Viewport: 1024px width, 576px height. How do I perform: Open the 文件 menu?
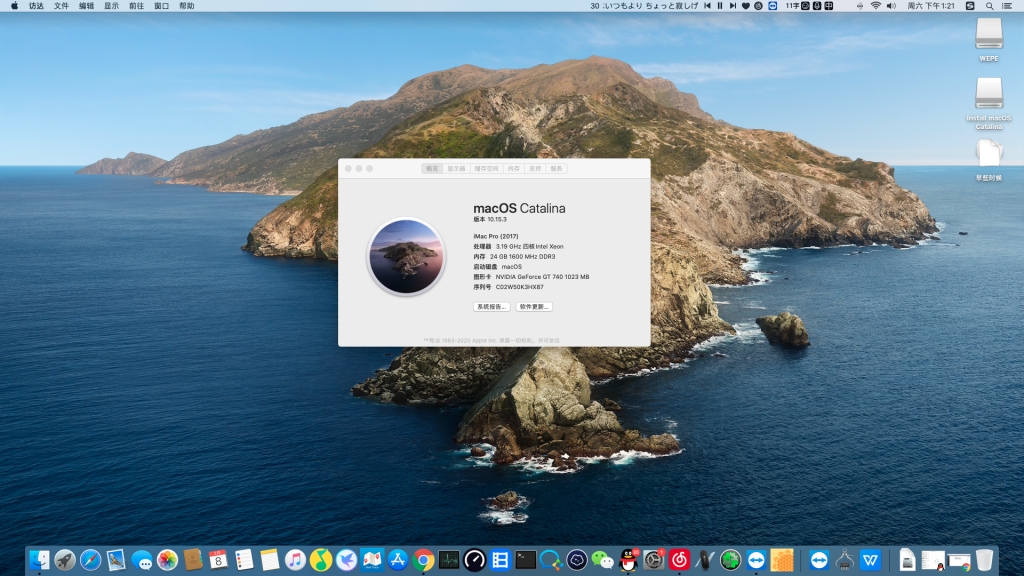coord(61,6)
